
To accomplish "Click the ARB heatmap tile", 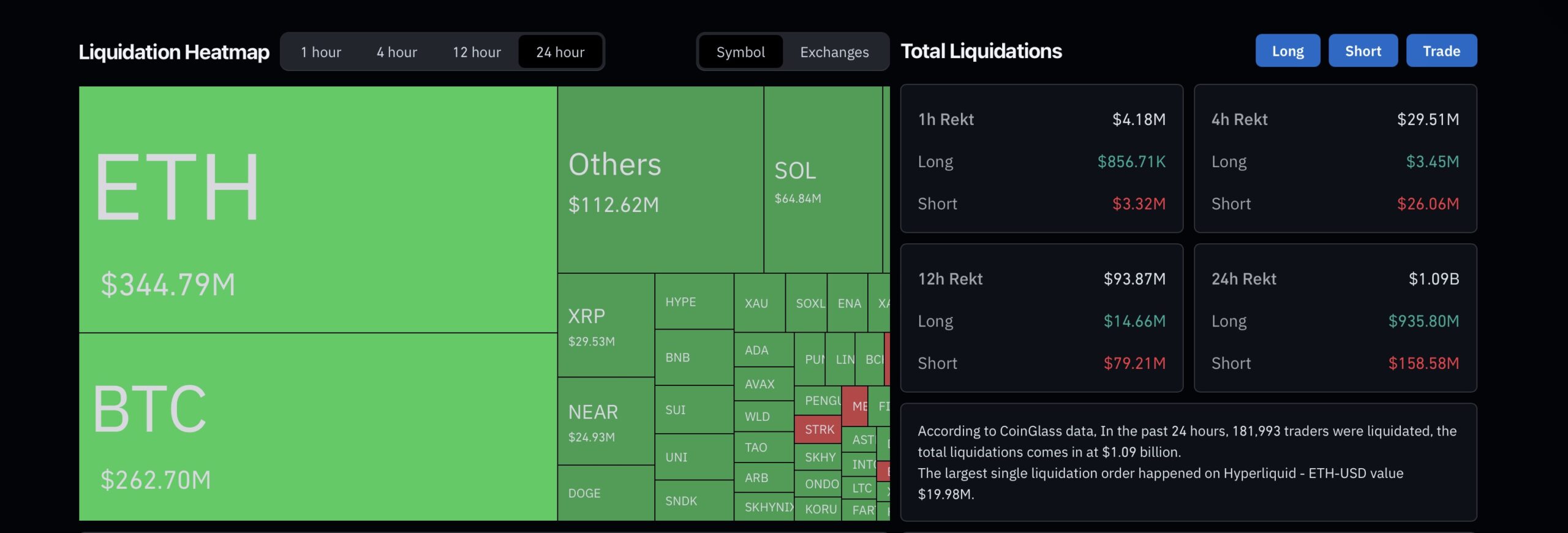I will [x=764, y=477].
